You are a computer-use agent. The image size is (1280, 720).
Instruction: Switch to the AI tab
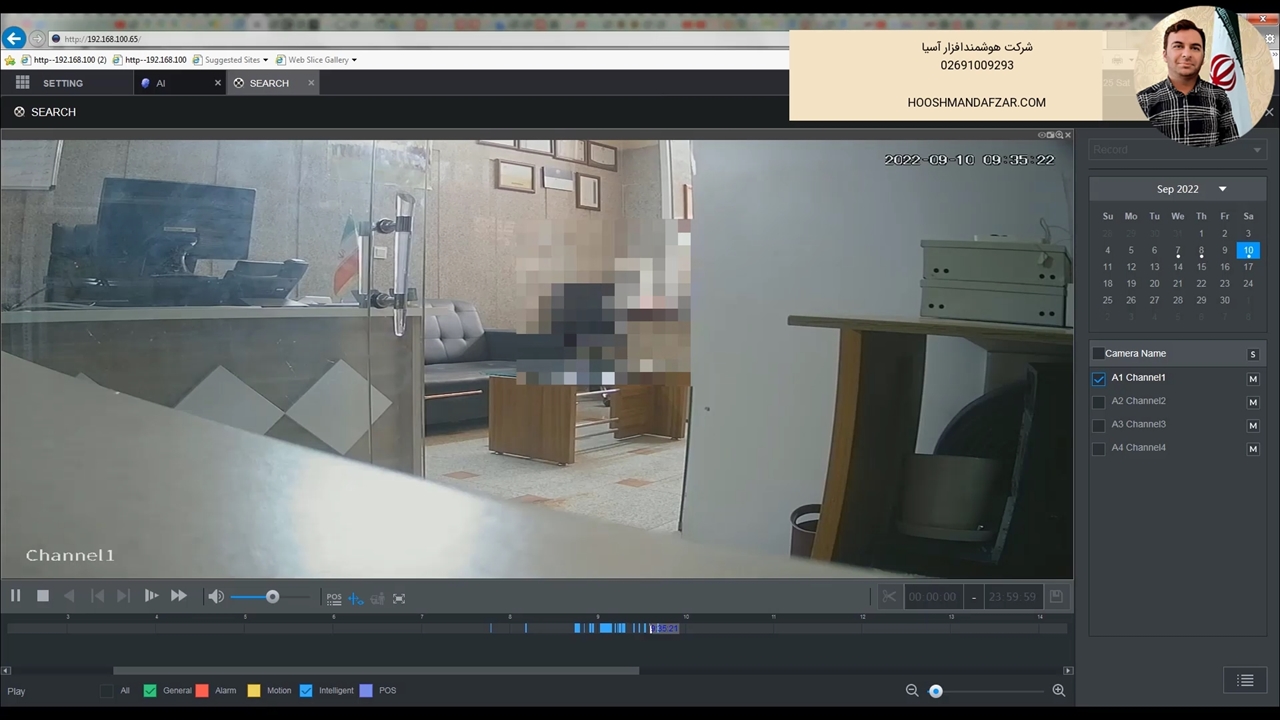(160, 84)
